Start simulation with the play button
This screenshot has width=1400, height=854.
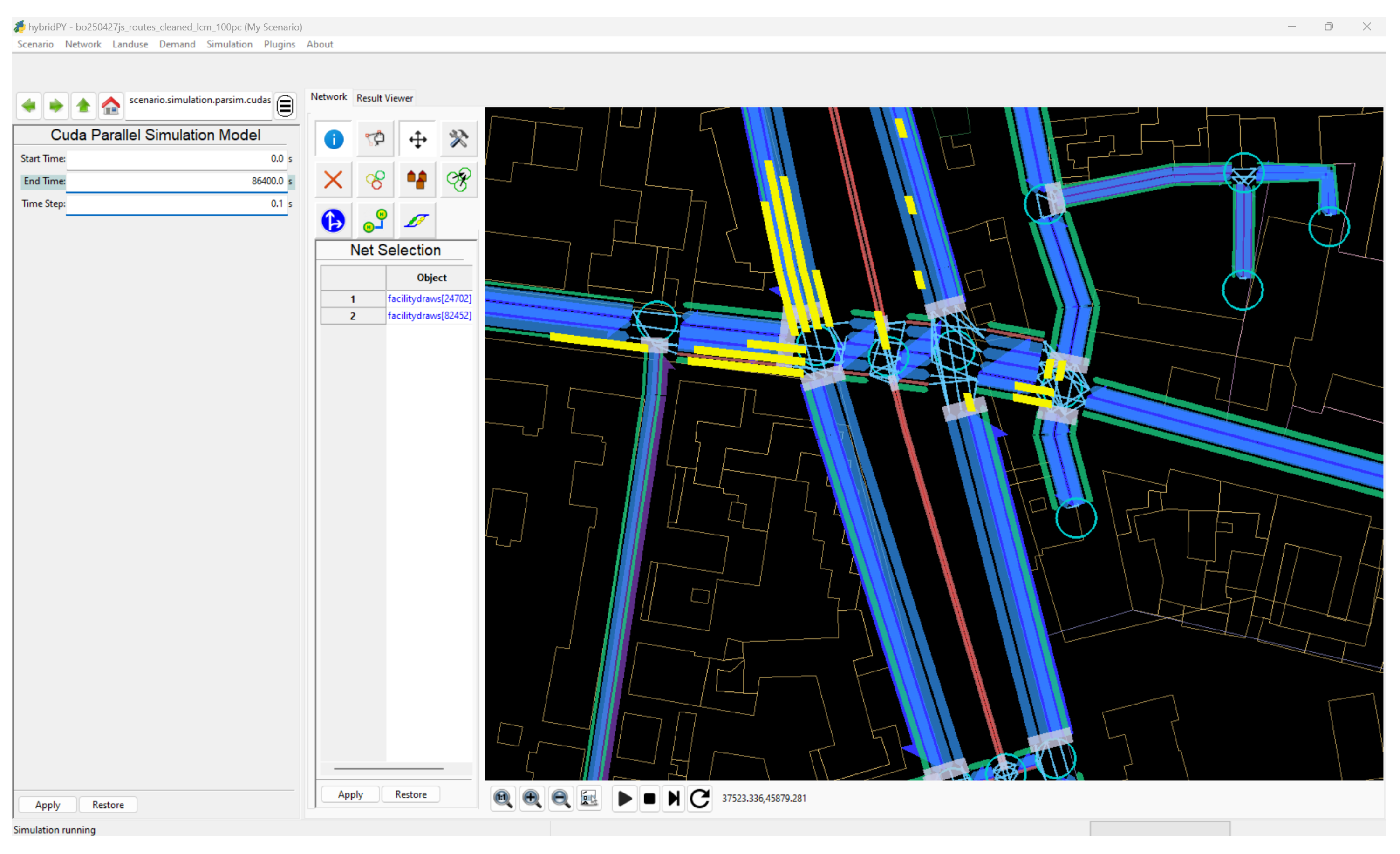pyautogui.click(x=624, y=798)
